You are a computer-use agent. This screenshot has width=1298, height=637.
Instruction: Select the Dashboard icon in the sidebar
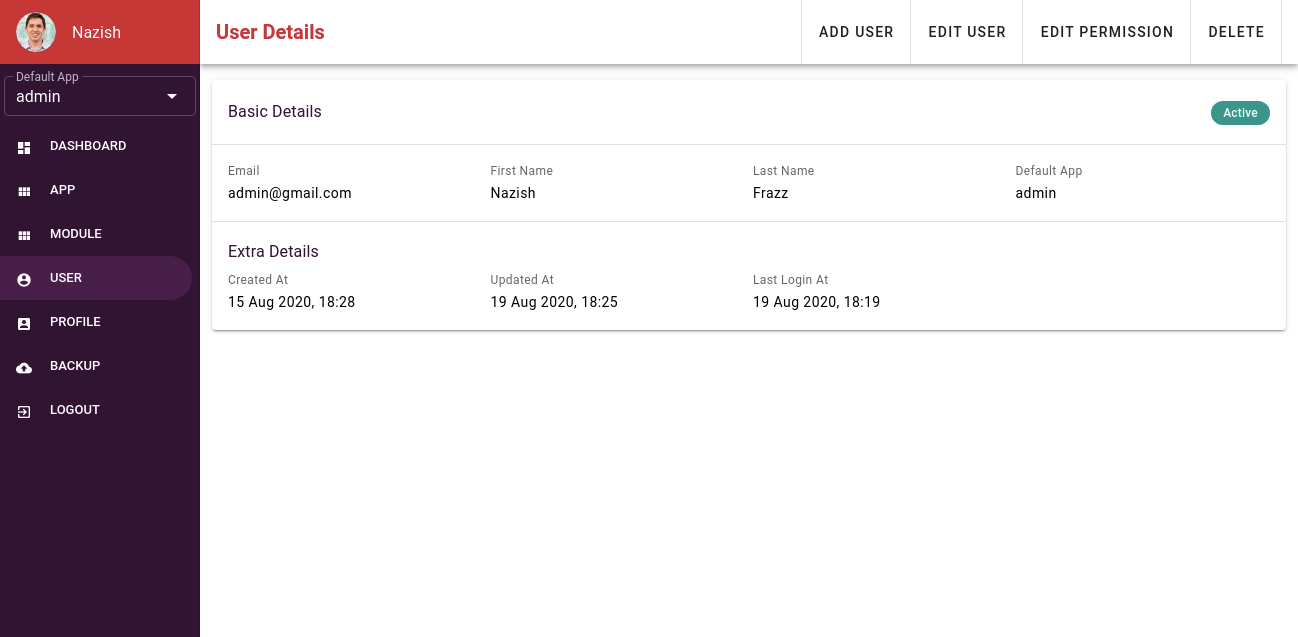23,146
